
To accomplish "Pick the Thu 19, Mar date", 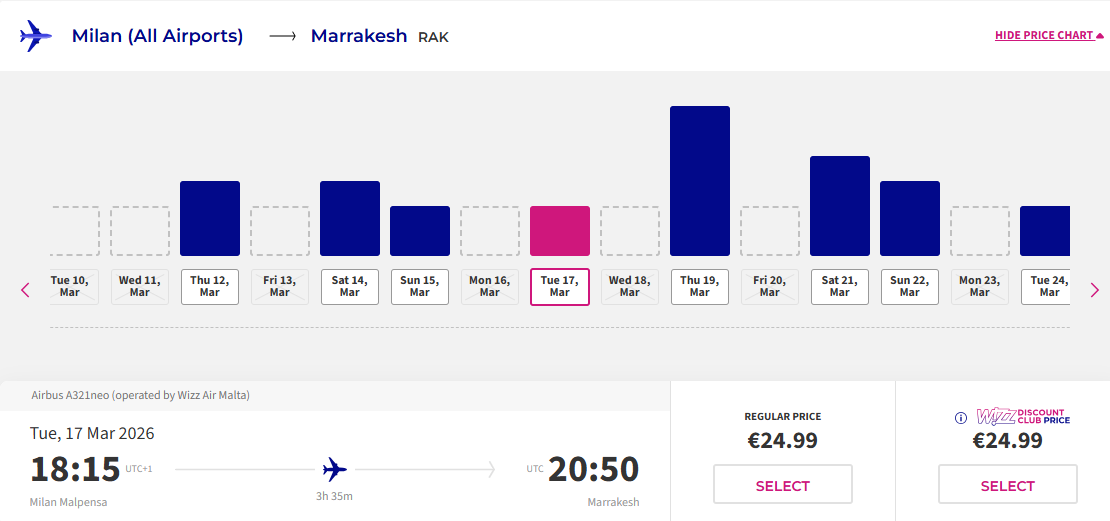I will [x=700, y=287].
